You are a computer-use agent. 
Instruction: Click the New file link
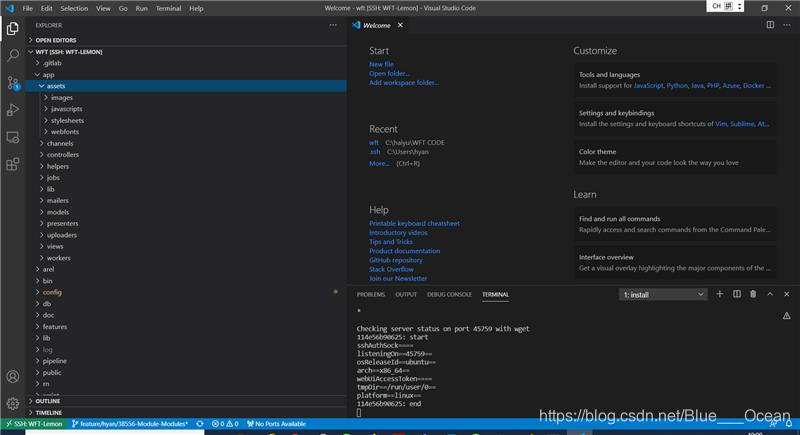coord(381,64)
